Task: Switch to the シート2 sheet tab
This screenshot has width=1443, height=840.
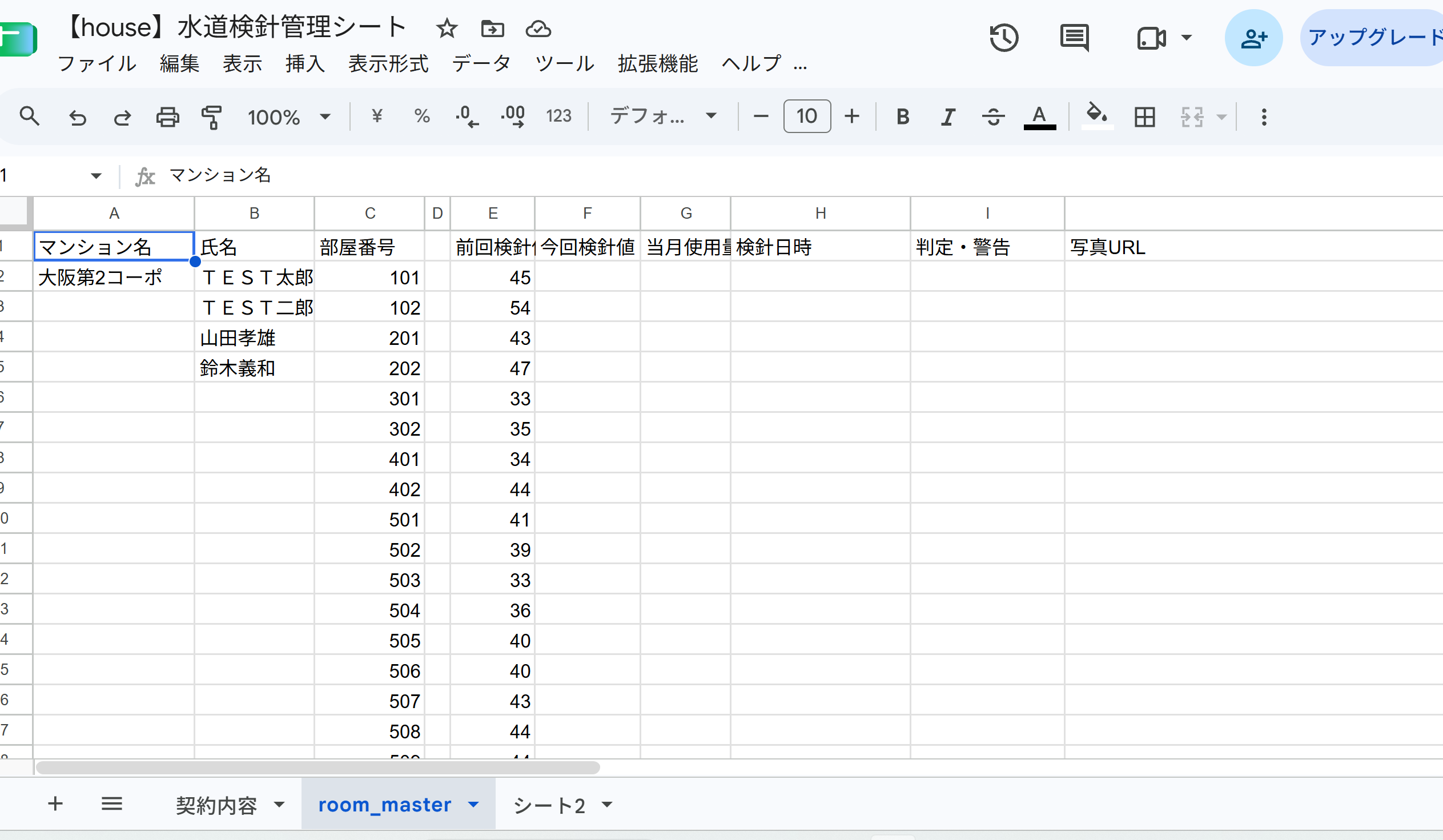Action: (x=549, y=805)
